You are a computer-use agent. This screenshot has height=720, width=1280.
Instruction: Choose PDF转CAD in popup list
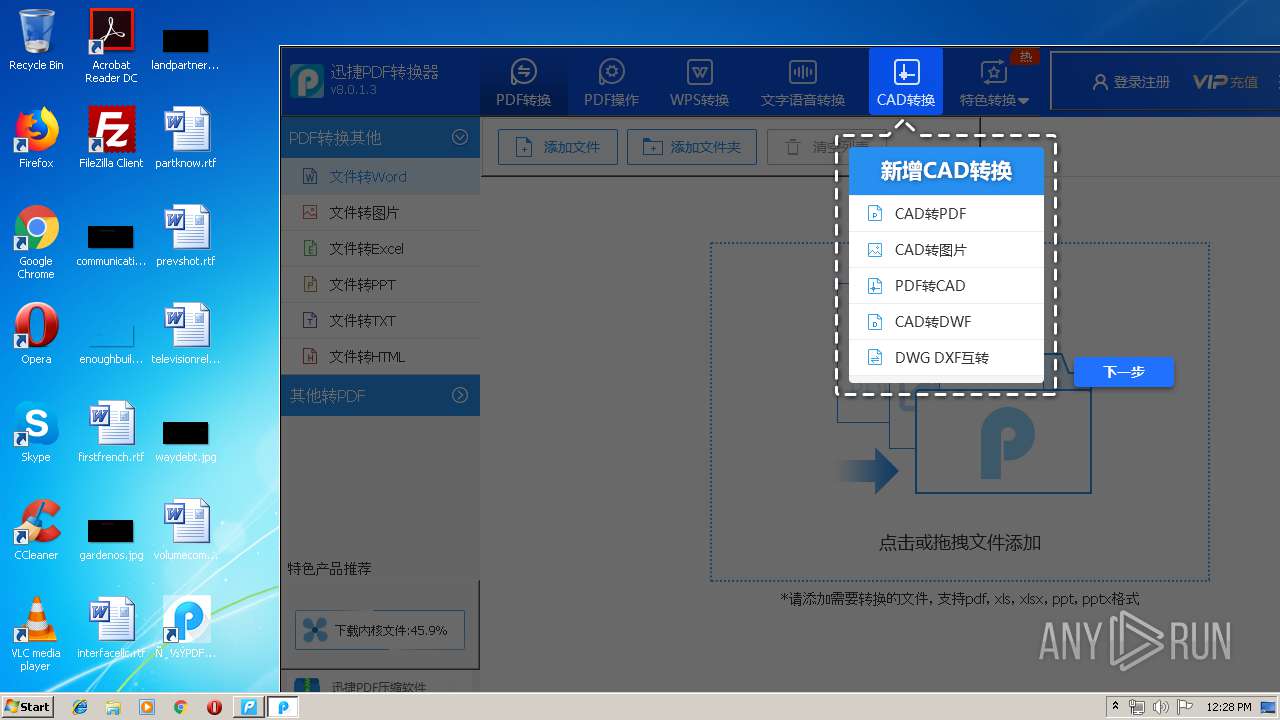click(946, 285)
